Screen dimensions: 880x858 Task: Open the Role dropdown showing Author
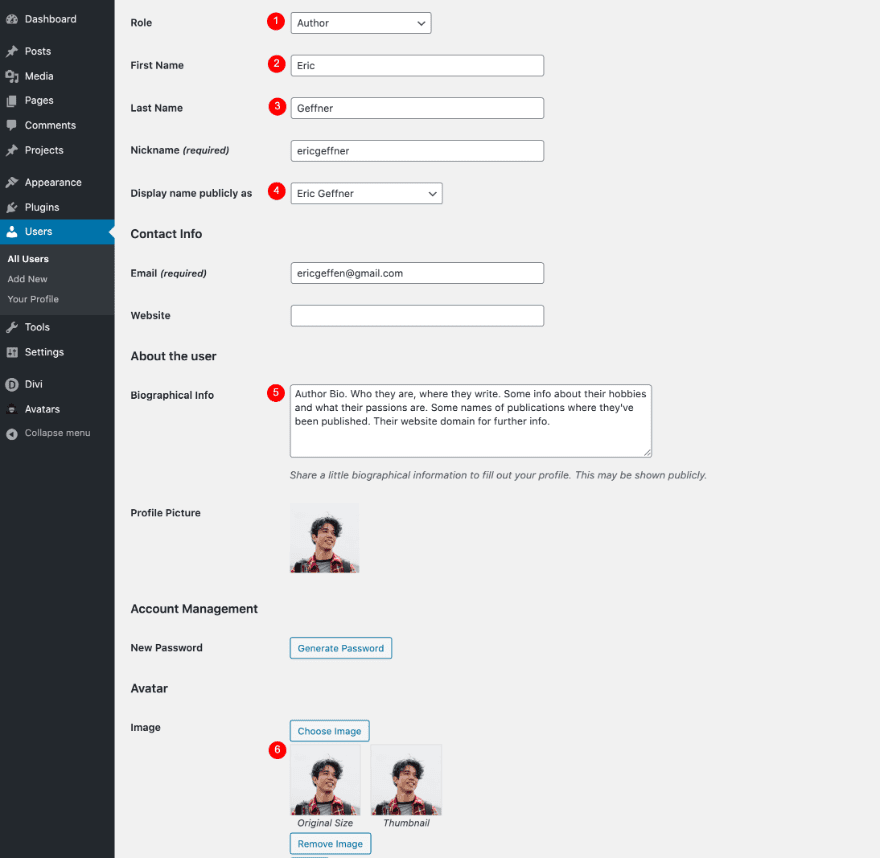pyautogui.click(x=360, y=22)
